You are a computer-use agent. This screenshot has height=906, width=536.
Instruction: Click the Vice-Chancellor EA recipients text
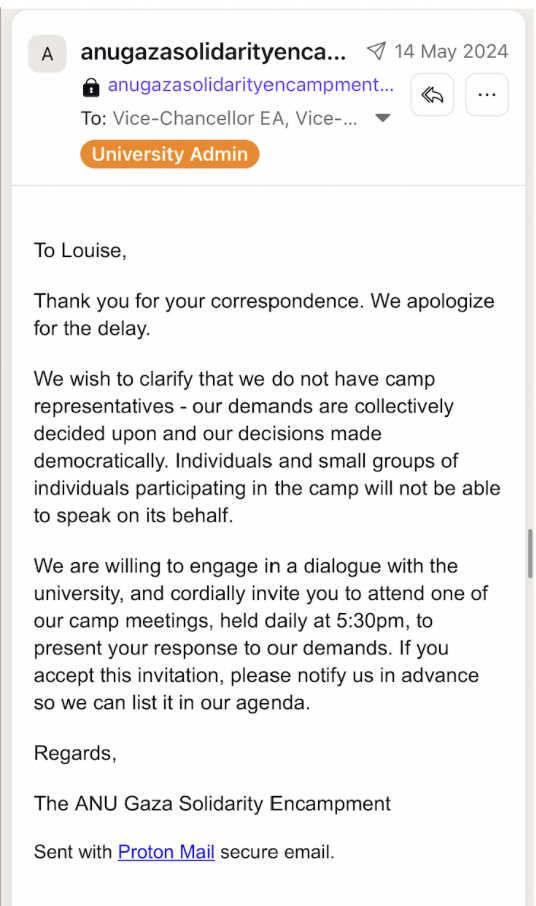235,118
